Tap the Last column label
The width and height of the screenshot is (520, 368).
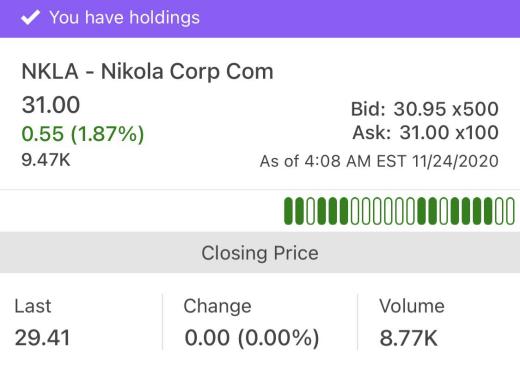point(33,306)
